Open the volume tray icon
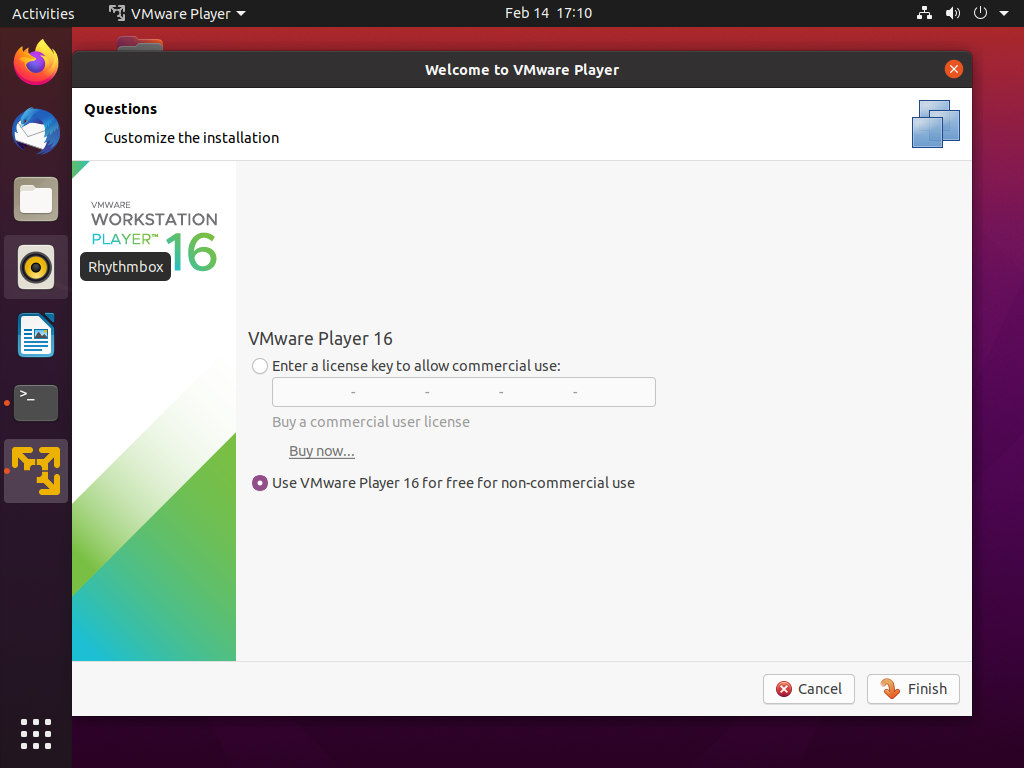This screenshot has height=768, width=1024. (952, 13)
